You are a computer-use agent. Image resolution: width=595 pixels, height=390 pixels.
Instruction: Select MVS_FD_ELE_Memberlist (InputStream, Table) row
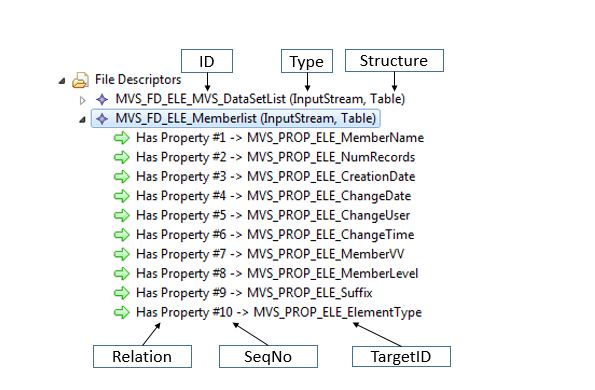236,118
